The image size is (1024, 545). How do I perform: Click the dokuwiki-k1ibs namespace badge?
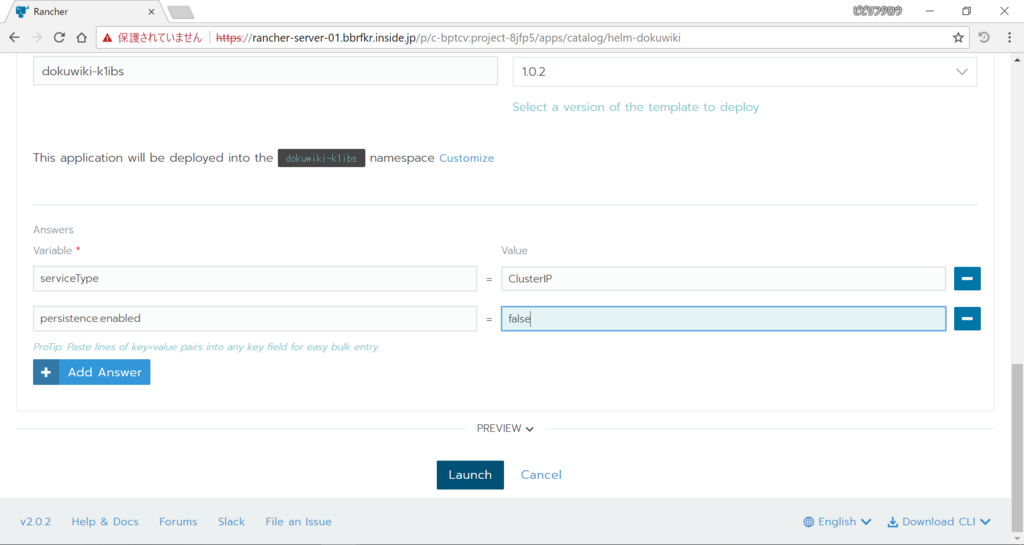(321, 158)
